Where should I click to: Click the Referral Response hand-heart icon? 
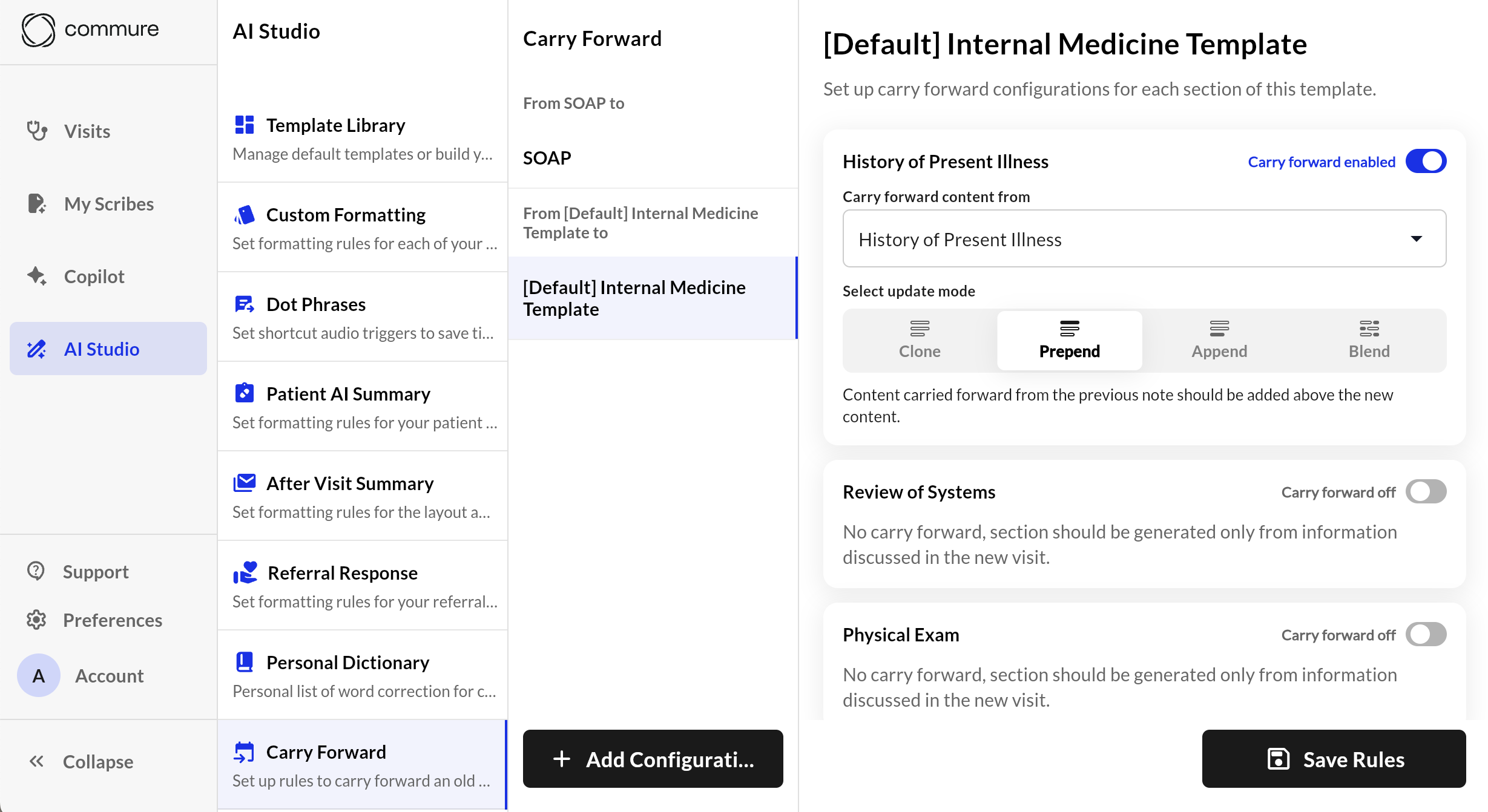coord(245,572)
